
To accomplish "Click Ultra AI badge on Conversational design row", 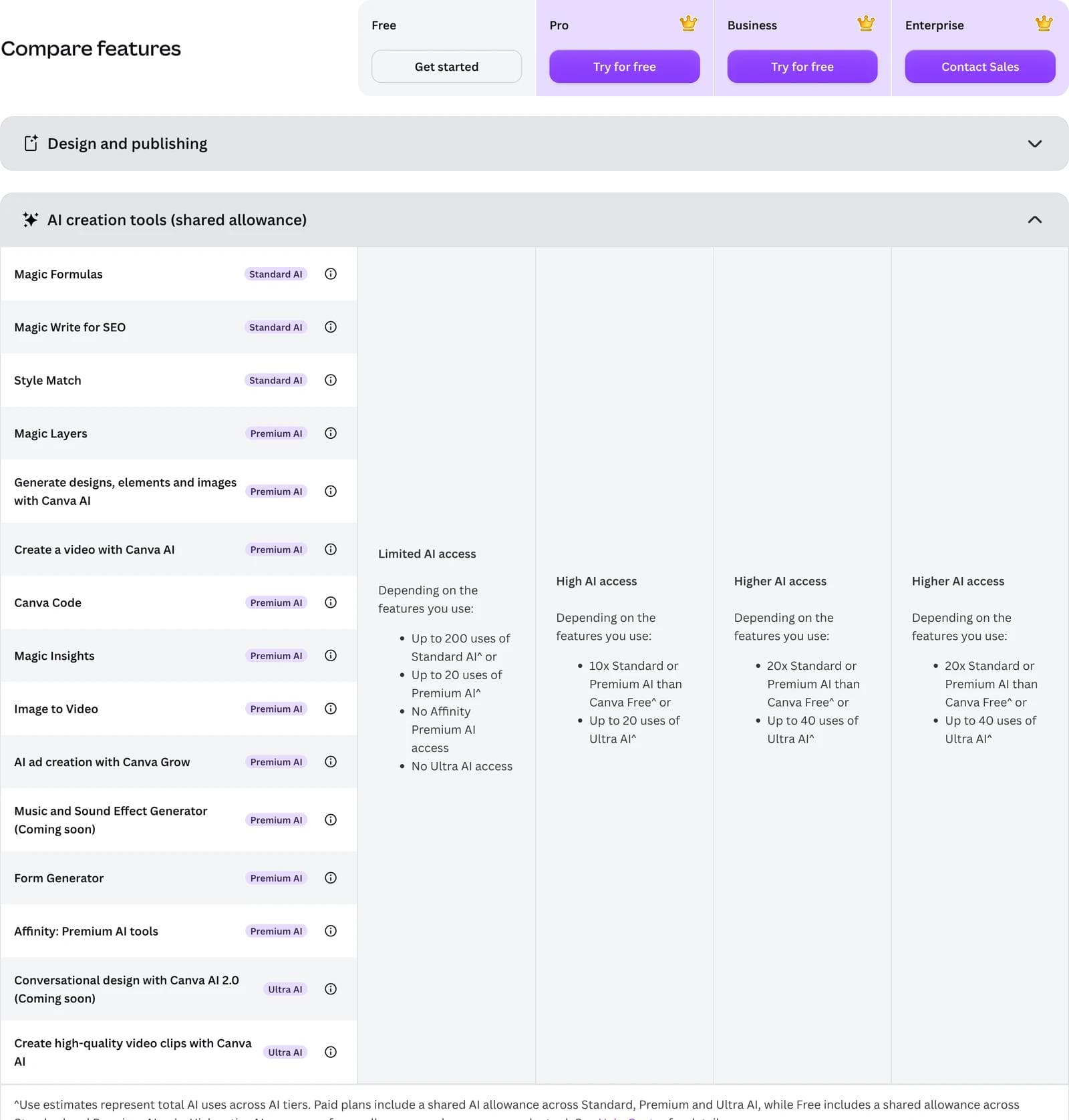I will pyautogui.click(x=285, y=989).
